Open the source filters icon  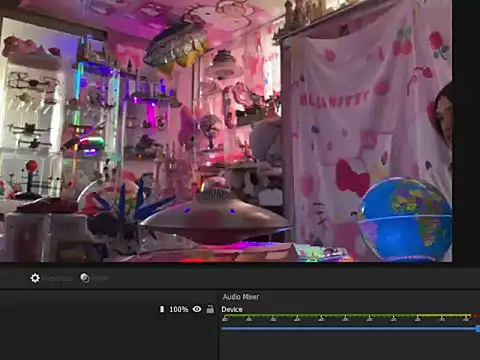click(85, 278)
